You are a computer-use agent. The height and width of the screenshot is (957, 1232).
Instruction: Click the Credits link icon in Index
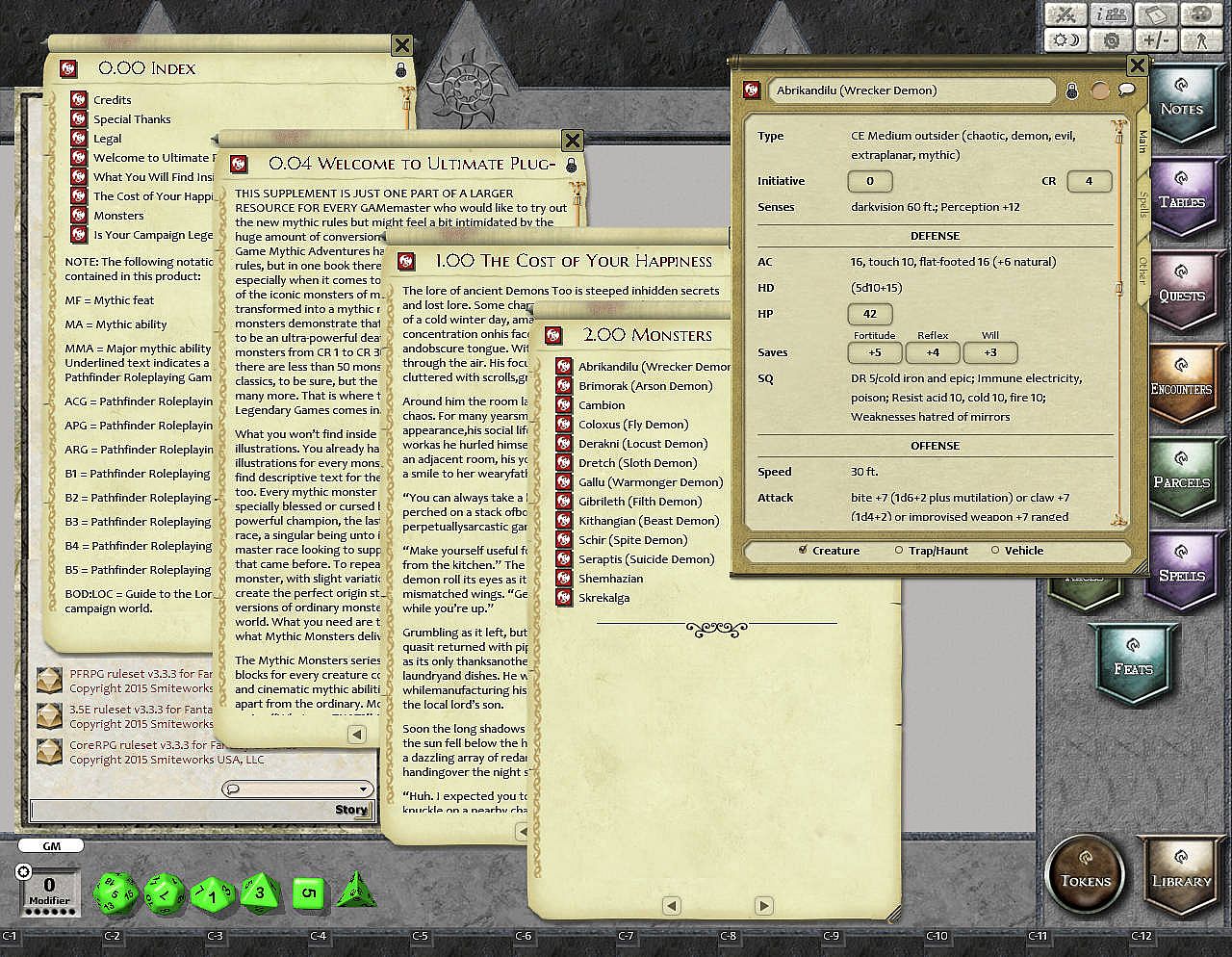(79, 100)
